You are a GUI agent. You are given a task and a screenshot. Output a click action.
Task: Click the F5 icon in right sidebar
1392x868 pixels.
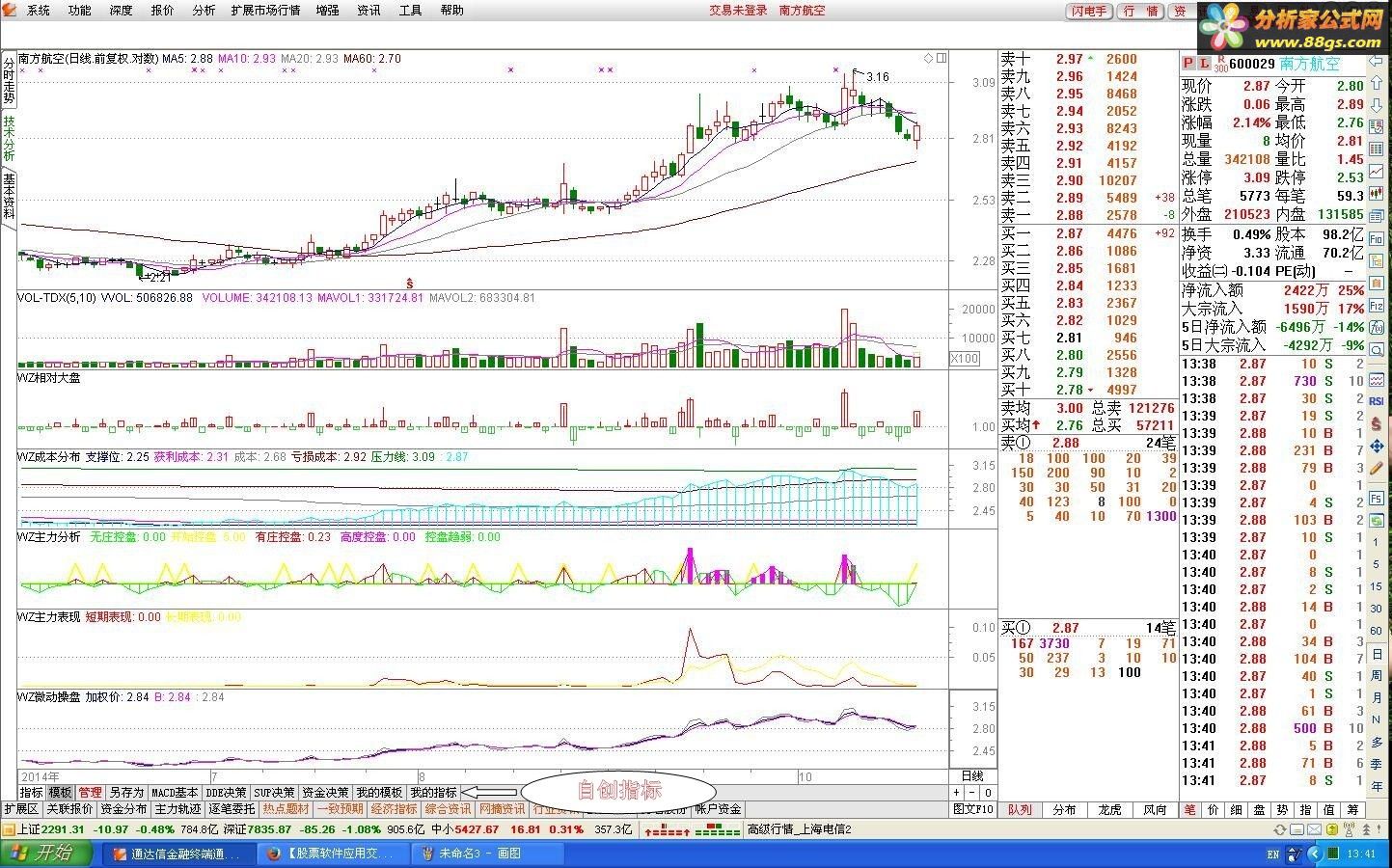point(1377,498)
